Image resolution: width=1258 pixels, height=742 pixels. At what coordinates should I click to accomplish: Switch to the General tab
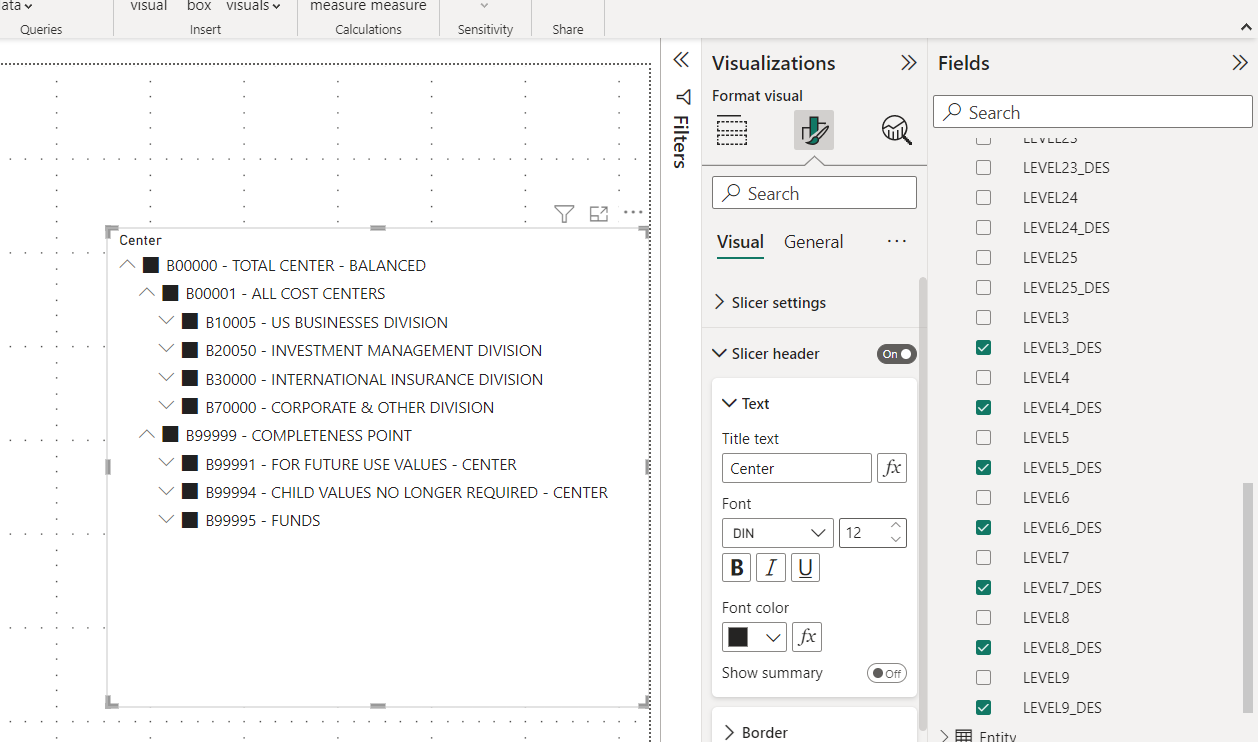pos(813,242)
